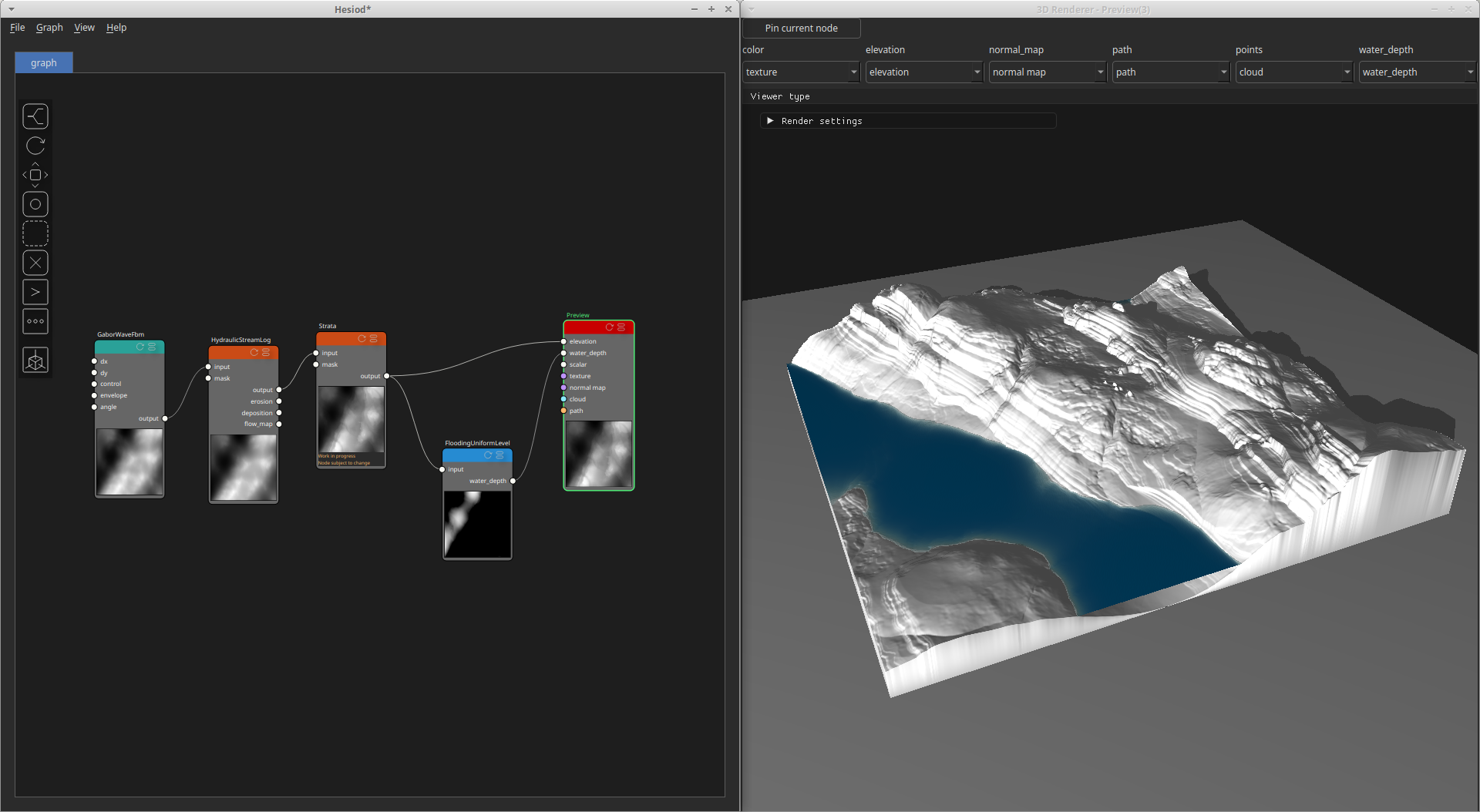Screen dimensions: 1480x812
Task: Open the View menu
Action: click(x=84, y=28)
